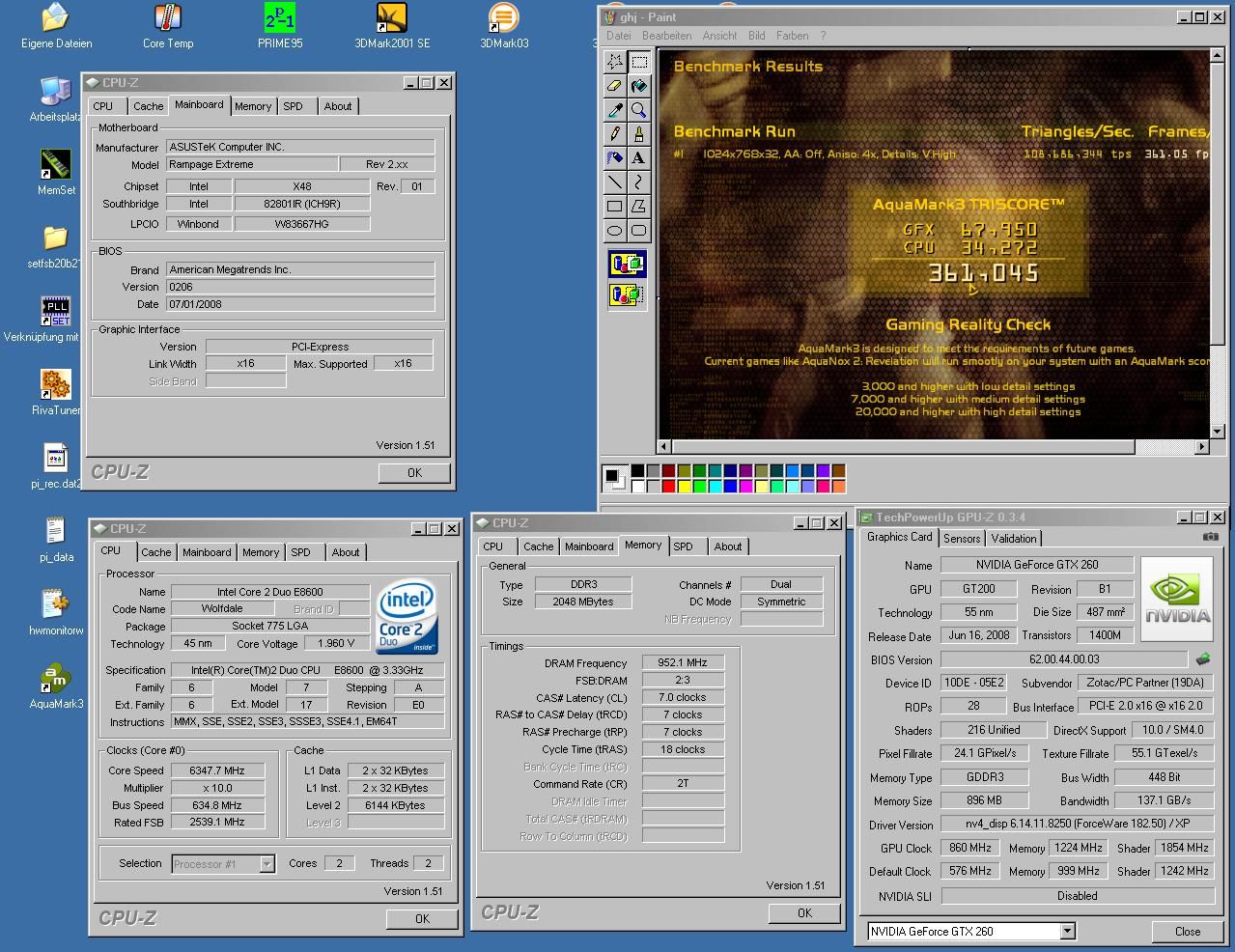Pick the white swatch in the Paint palette
The width and height of the screenshot is (1235, 952).
click(637, 486)
